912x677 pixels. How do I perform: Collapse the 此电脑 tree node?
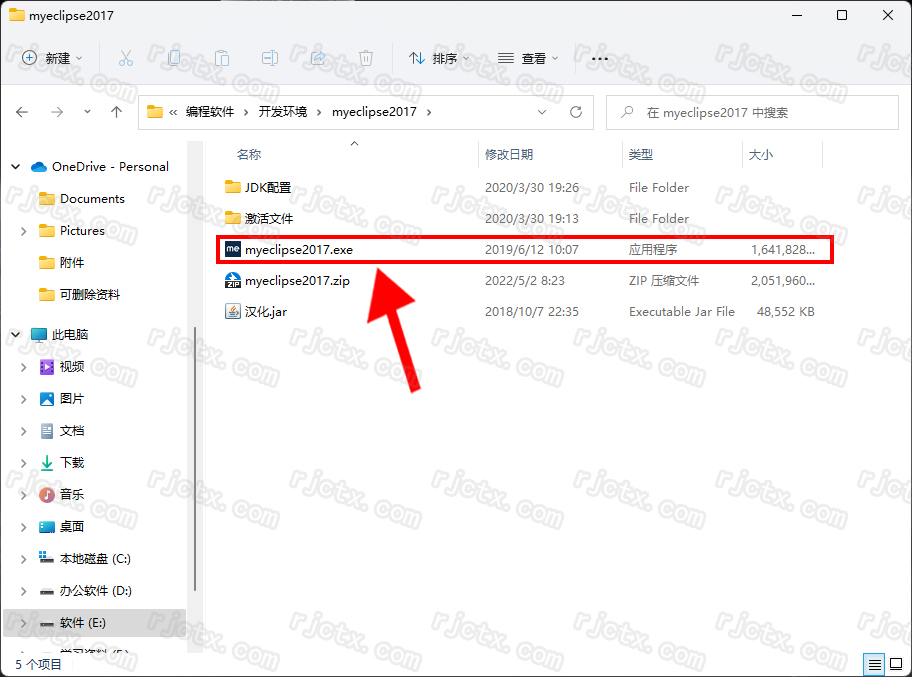pyautogui.click(x=15, y=335)
